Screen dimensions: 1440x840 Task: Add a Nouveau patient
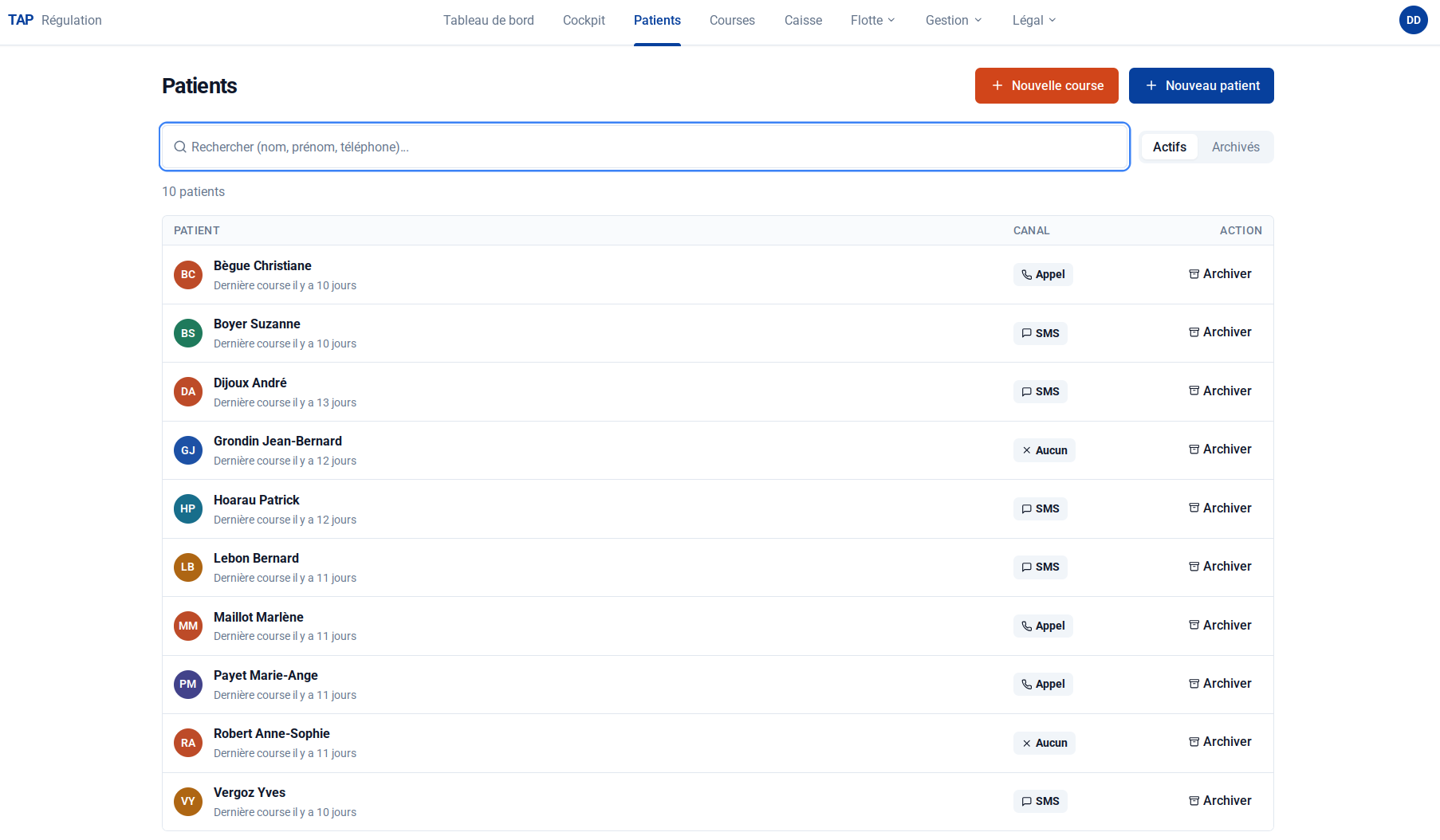(1202, 85)
